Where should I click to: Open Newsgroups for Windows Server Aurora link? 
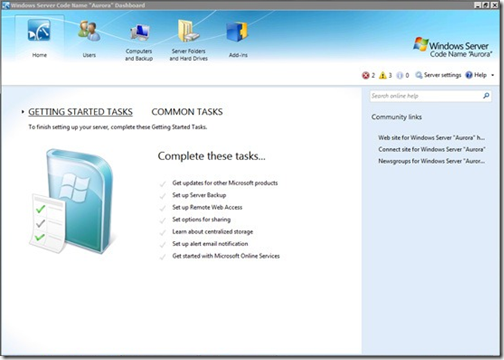431,161
